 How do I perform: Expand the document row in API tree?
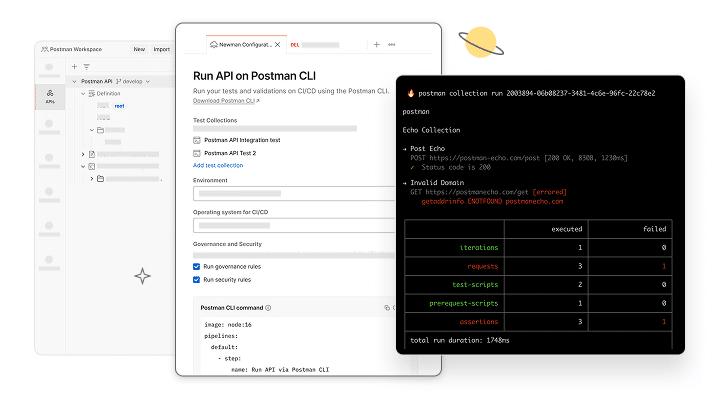click(83, 154)
